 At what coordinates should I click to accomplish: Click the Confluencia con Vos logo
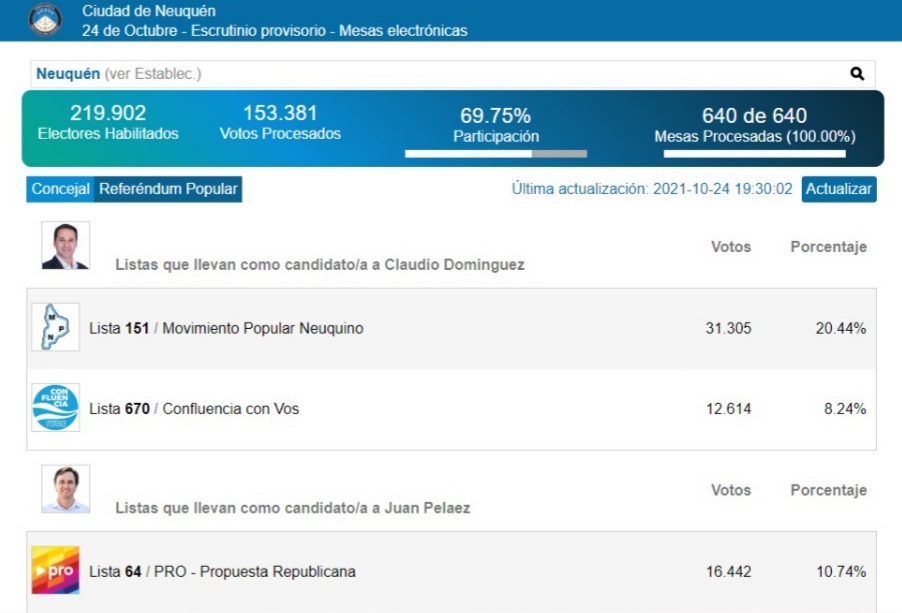click(x=55, y=408)
